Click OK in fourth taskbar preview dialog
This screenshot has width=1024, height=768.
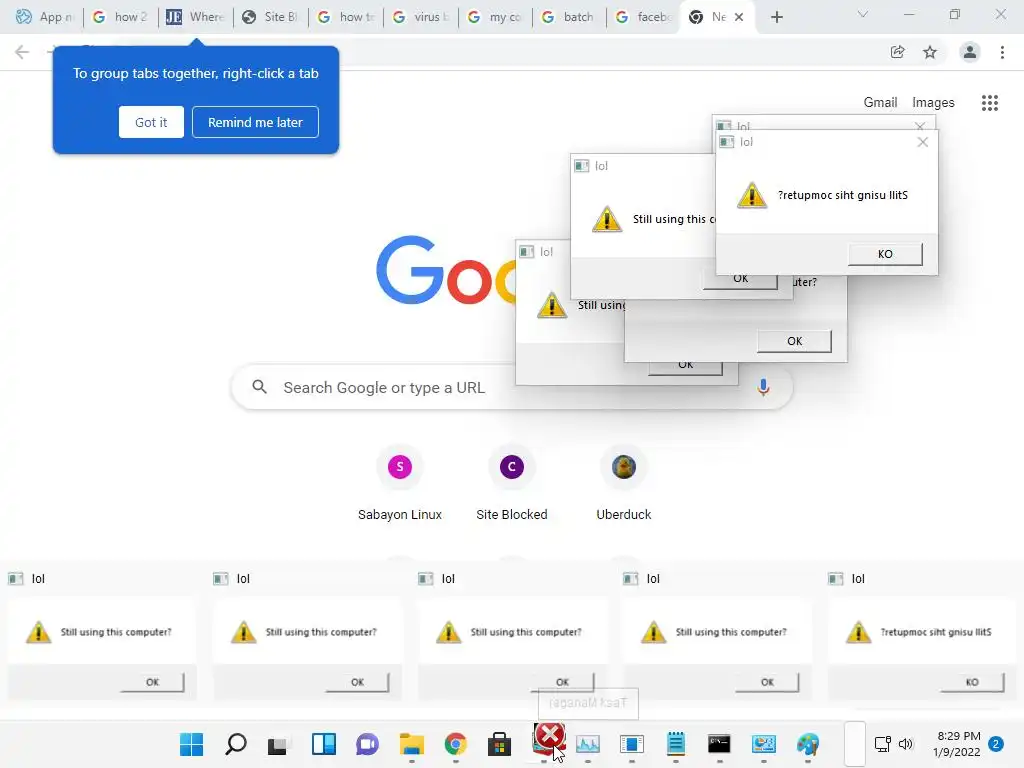[767, 682]
